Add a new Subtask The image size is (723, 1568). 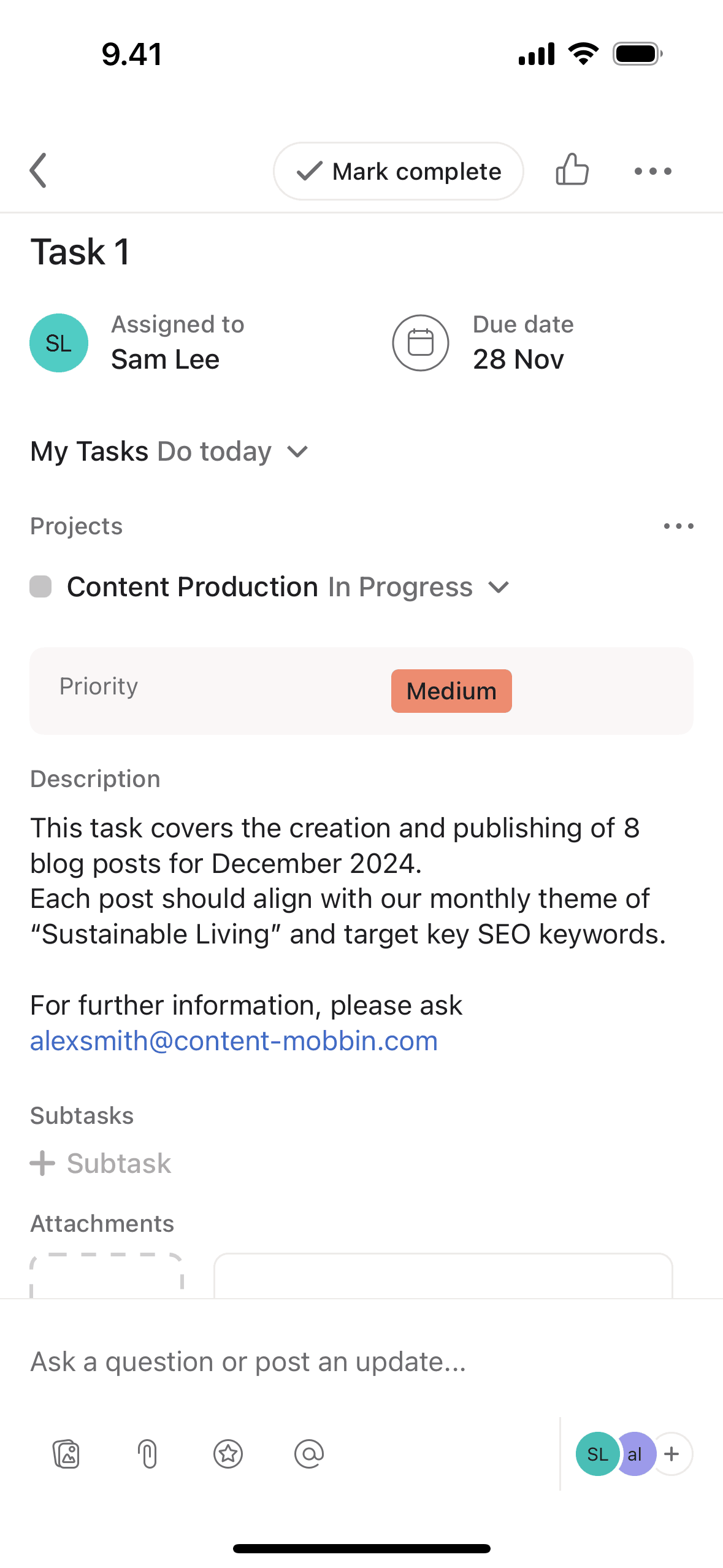[101, 1163]
